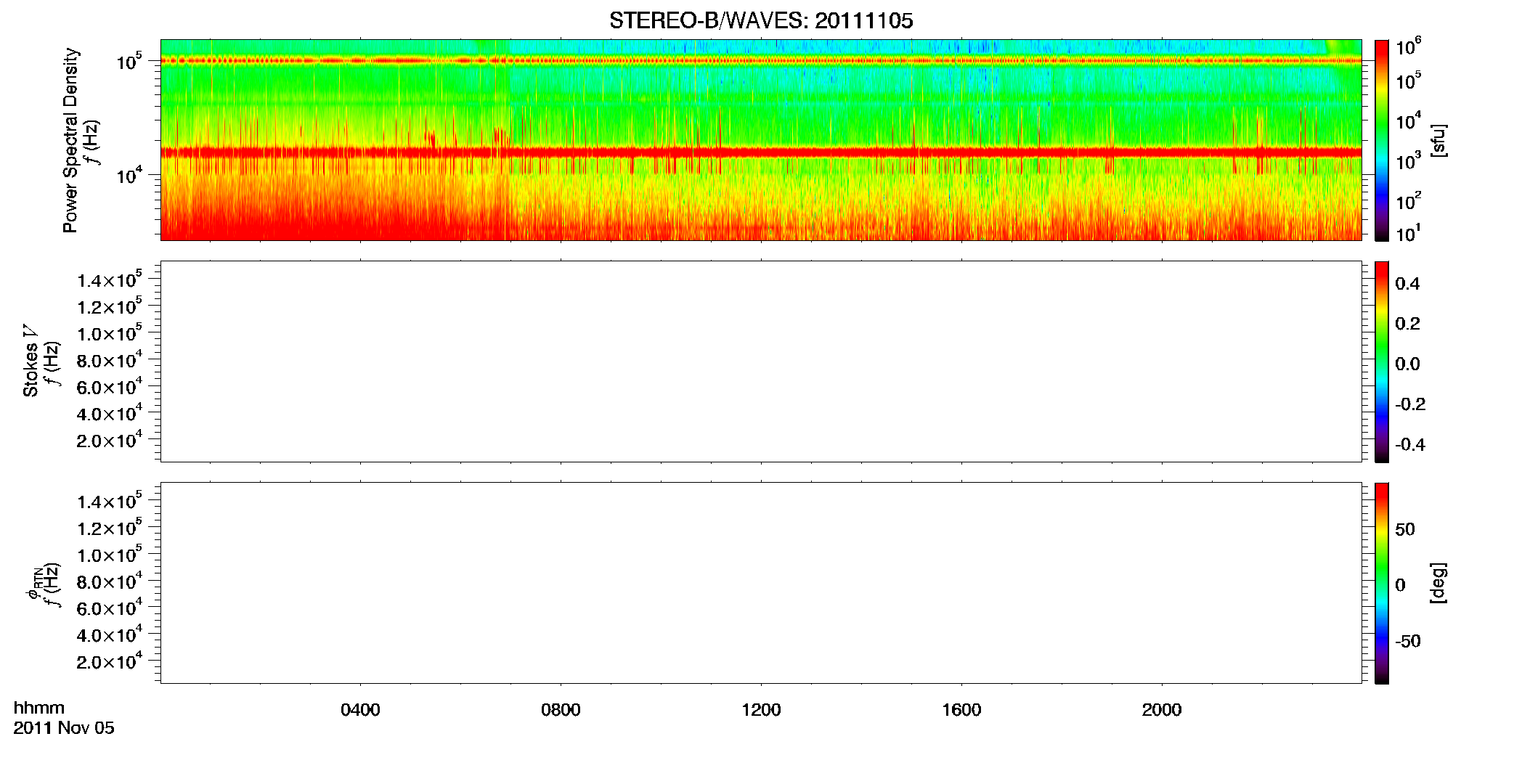Click the Power Spectral Density axis label

(x=70, y=140)
